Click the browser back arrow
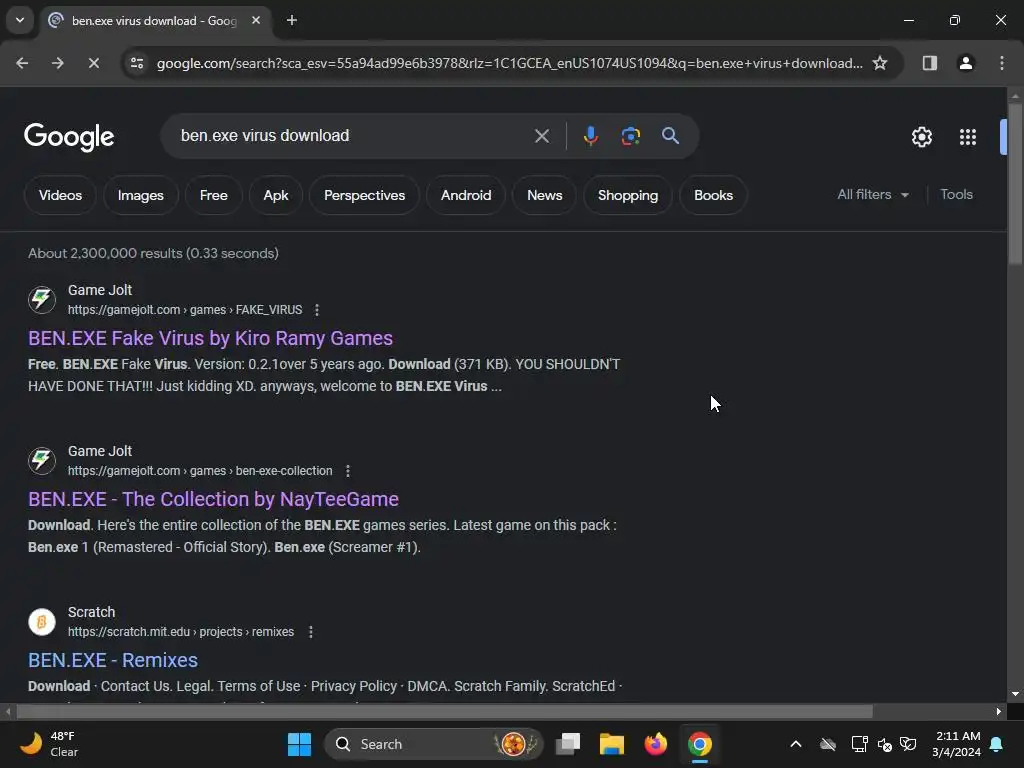The width and height of the screenshot is (1024, 768). coord(22,63)
